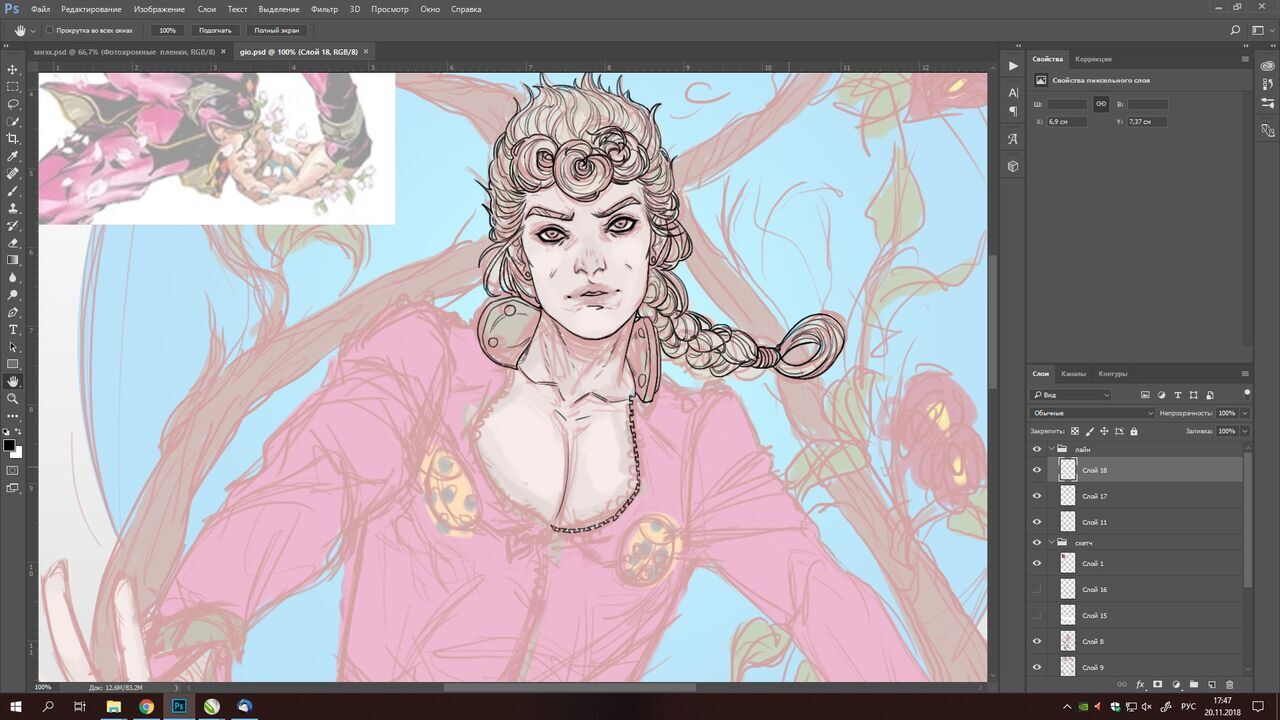The width and height of the screenshot is (1280, 720).
Task: Click the 'Подогнать' button
Action: point(215,30)
